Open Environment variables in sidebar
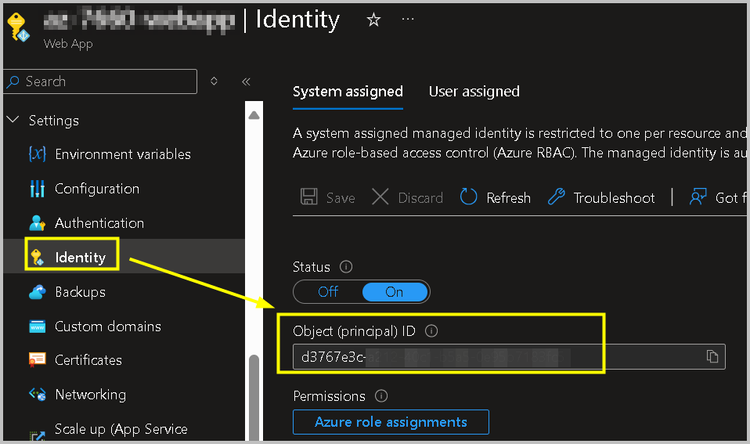Screen dimensions: 750x444 pos(122,154)
